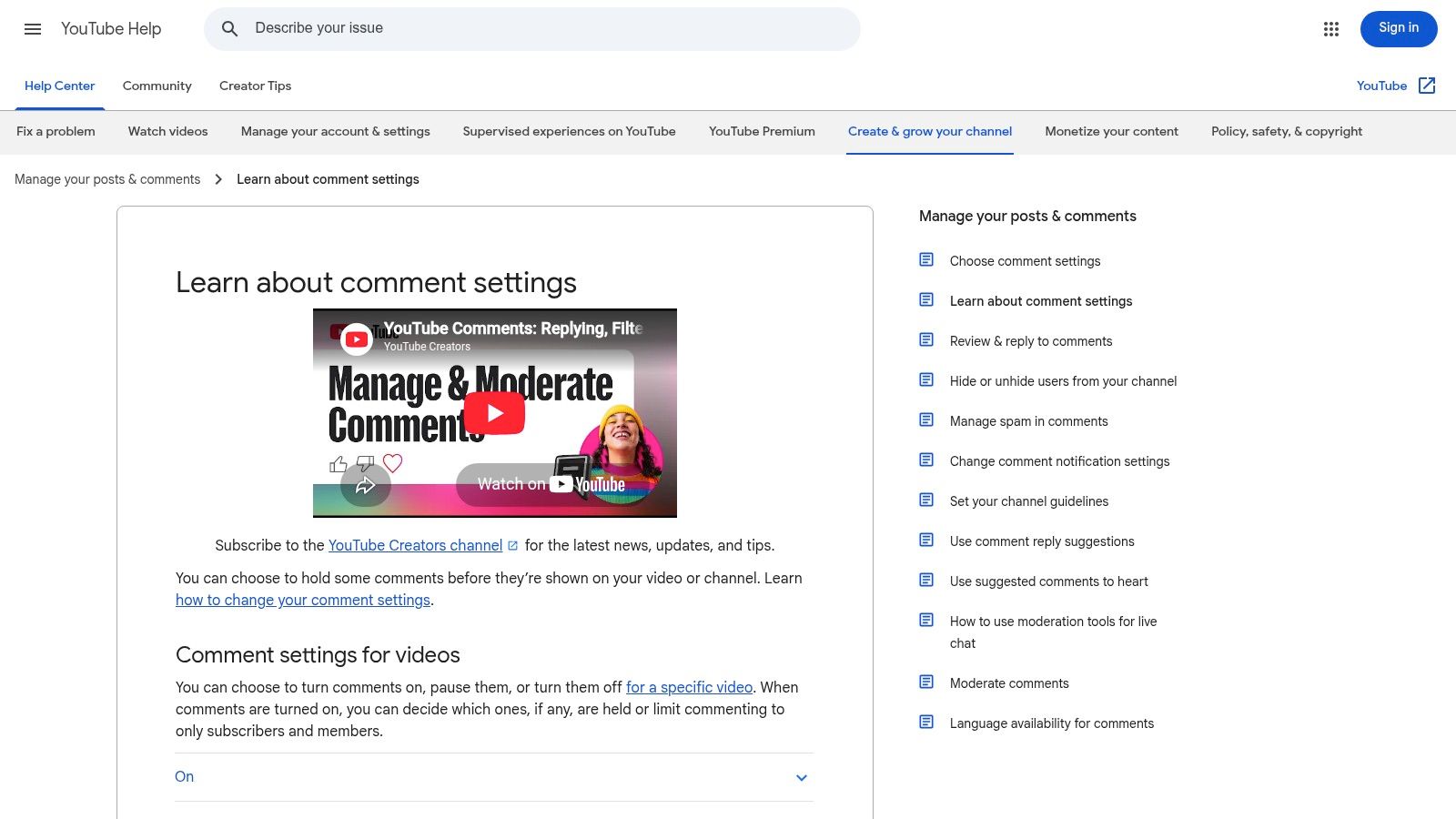Click article icon beside Moderate comments
Viewport: 1456px width, 819px height.
tap(926, 682)
